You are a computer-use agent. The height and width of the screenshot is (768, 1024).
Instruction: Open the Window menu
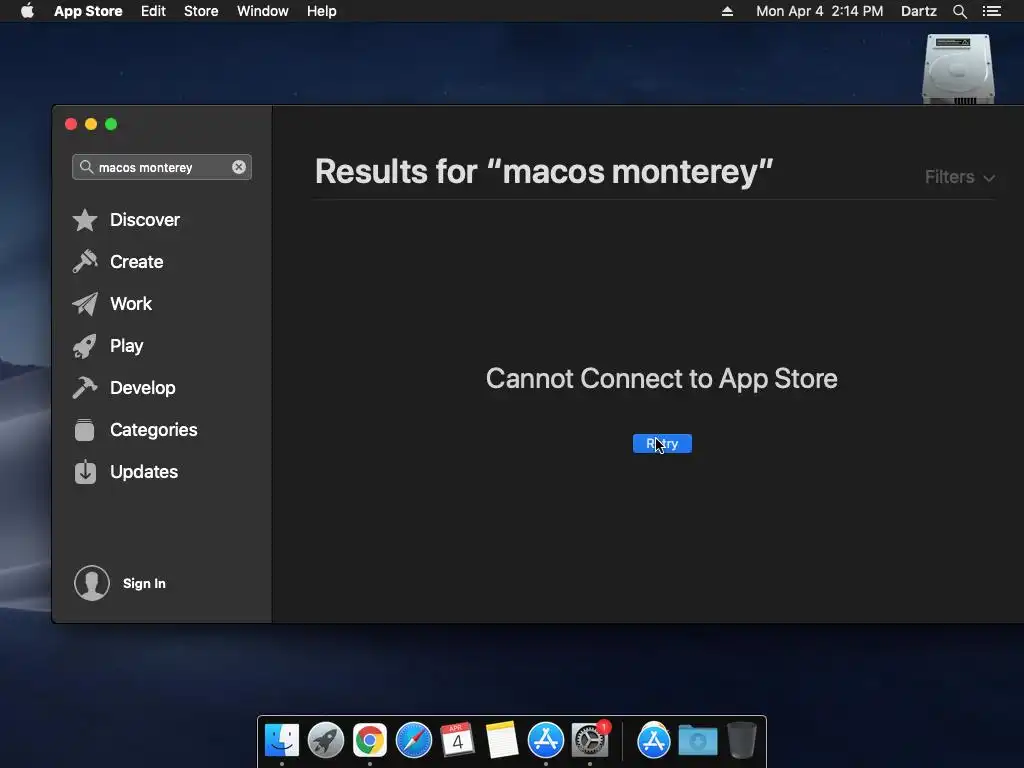coord(263,11)
